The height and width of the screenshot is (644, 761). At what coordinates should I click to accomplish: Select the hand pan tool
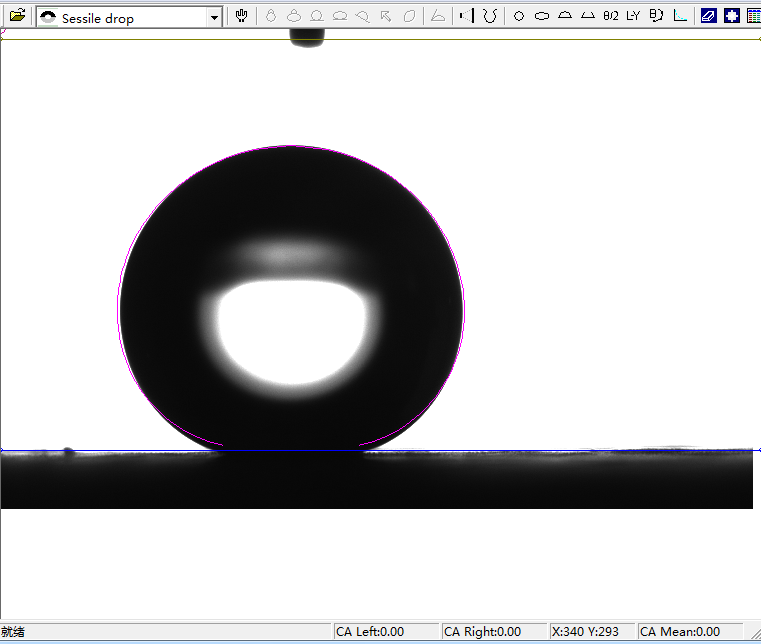[x=242, y=16]
